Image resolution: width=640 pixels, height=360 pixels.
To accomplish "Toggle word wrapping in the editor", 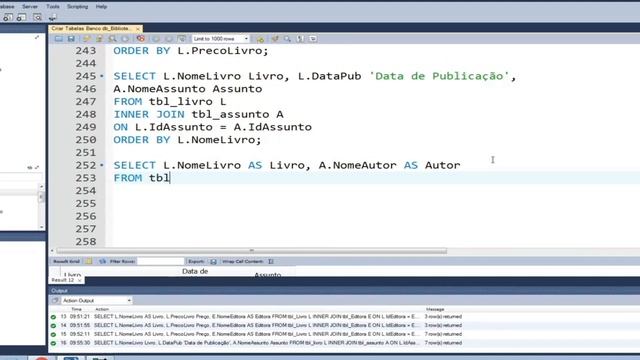I will tap(313, 39).
